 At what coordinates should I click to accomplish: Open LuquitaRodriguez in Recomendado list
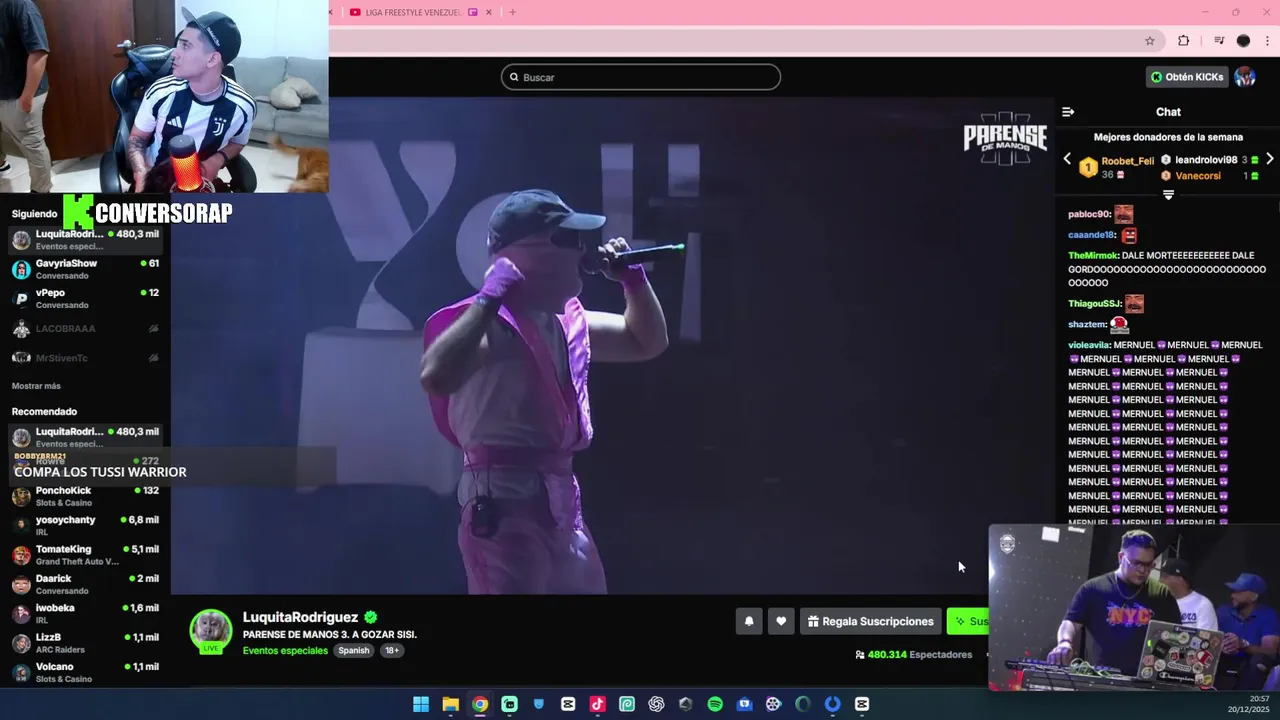(85, 437)
